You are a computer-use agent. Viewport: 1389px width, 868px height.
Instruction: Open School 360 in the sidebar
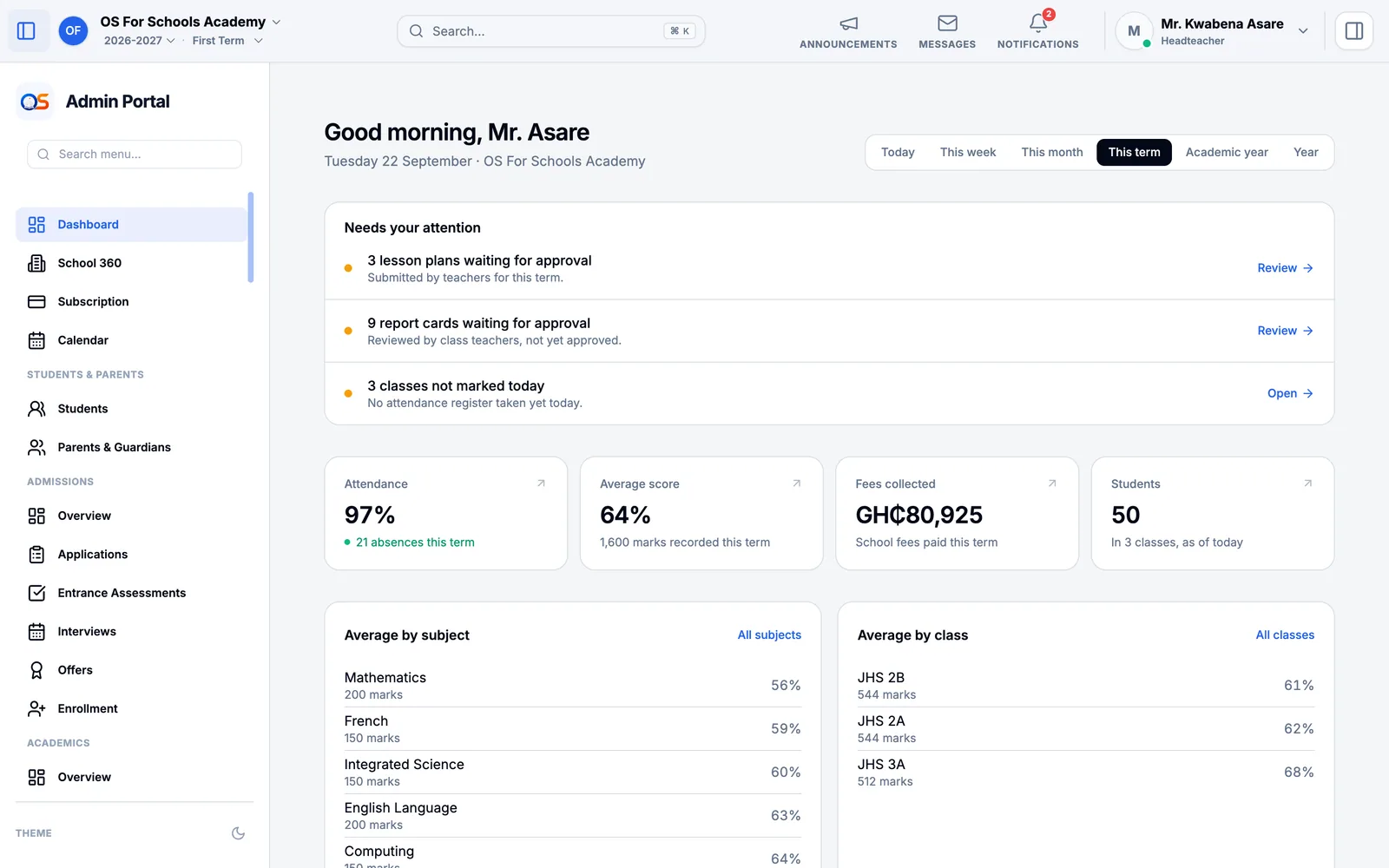click(131, 263)
